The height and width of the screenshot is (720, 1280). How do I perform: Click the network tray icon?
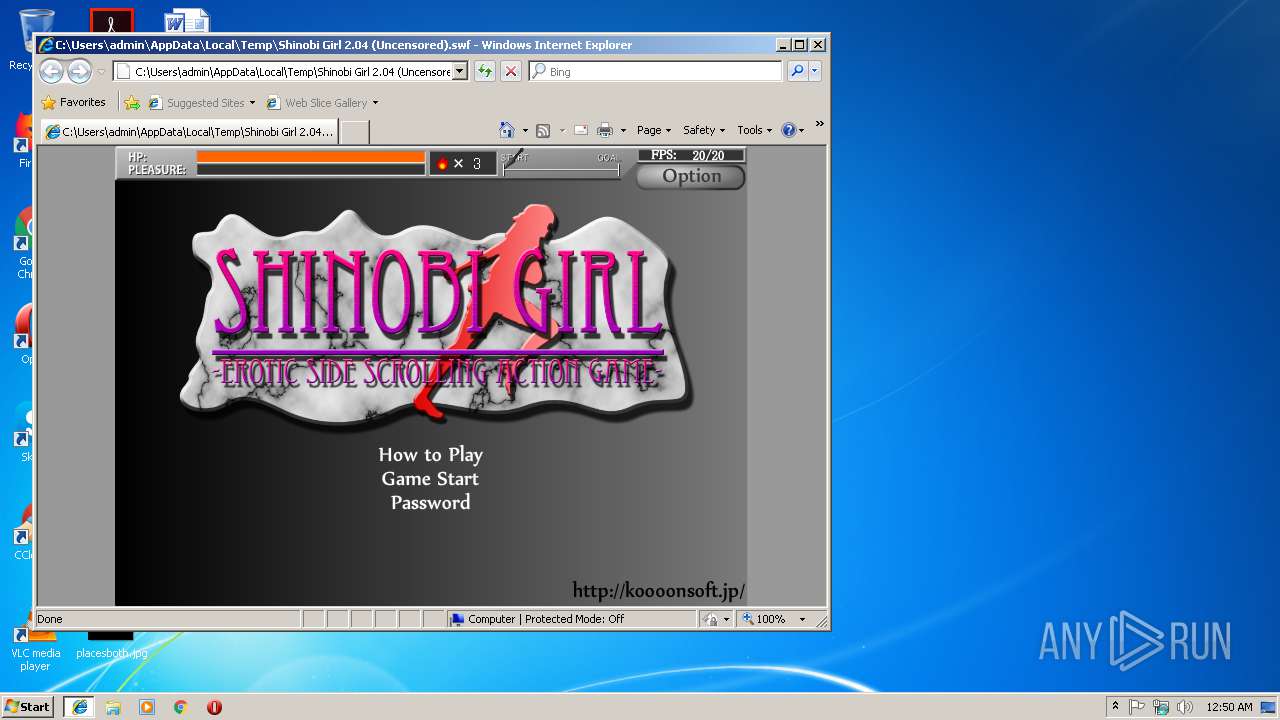click(x=1161, y=707)
